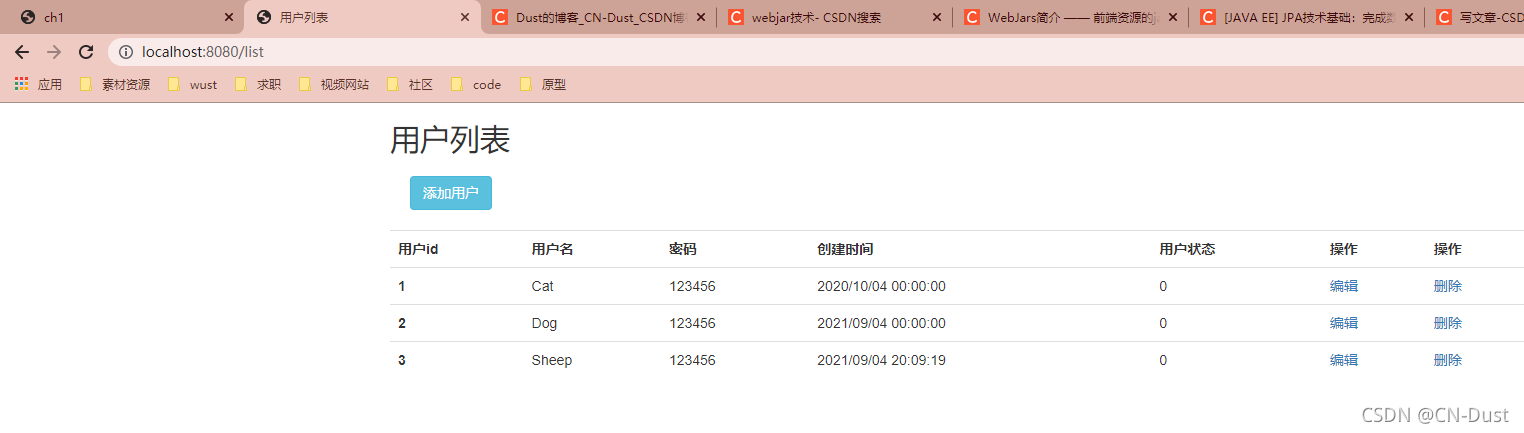Screen dimensions: 1524x433
Task: Reload the page with the refresh icon
Action: pyautogui.click(x=86, y=52)
